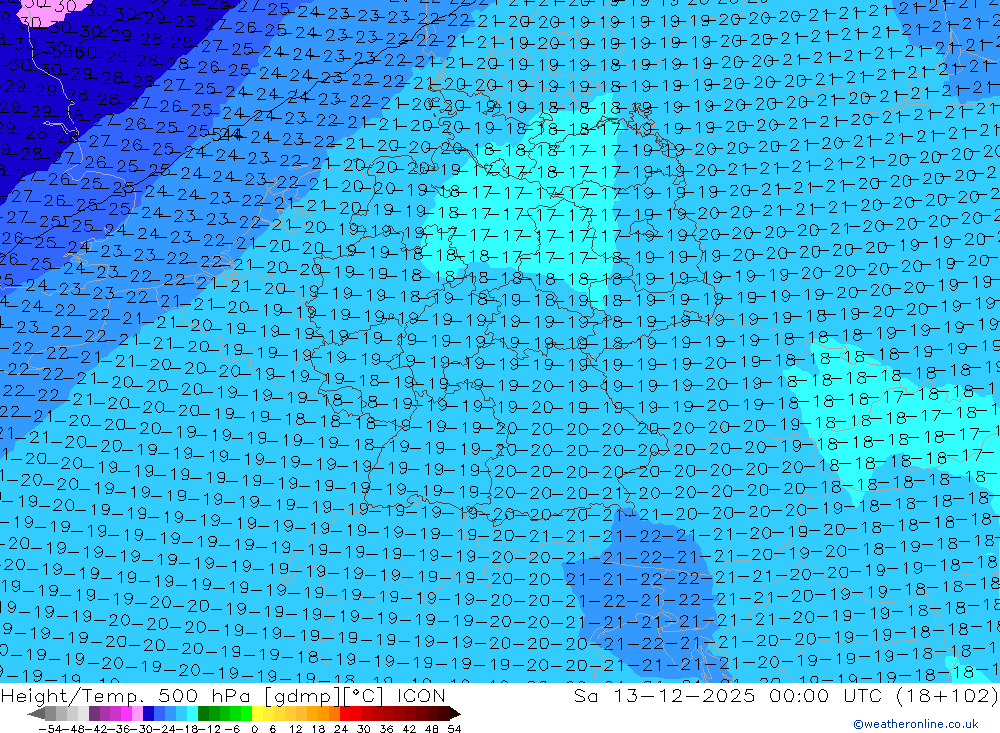Select the dark green swatch above -12
The image size is (1000, 733).
click(x=203, y=714)
